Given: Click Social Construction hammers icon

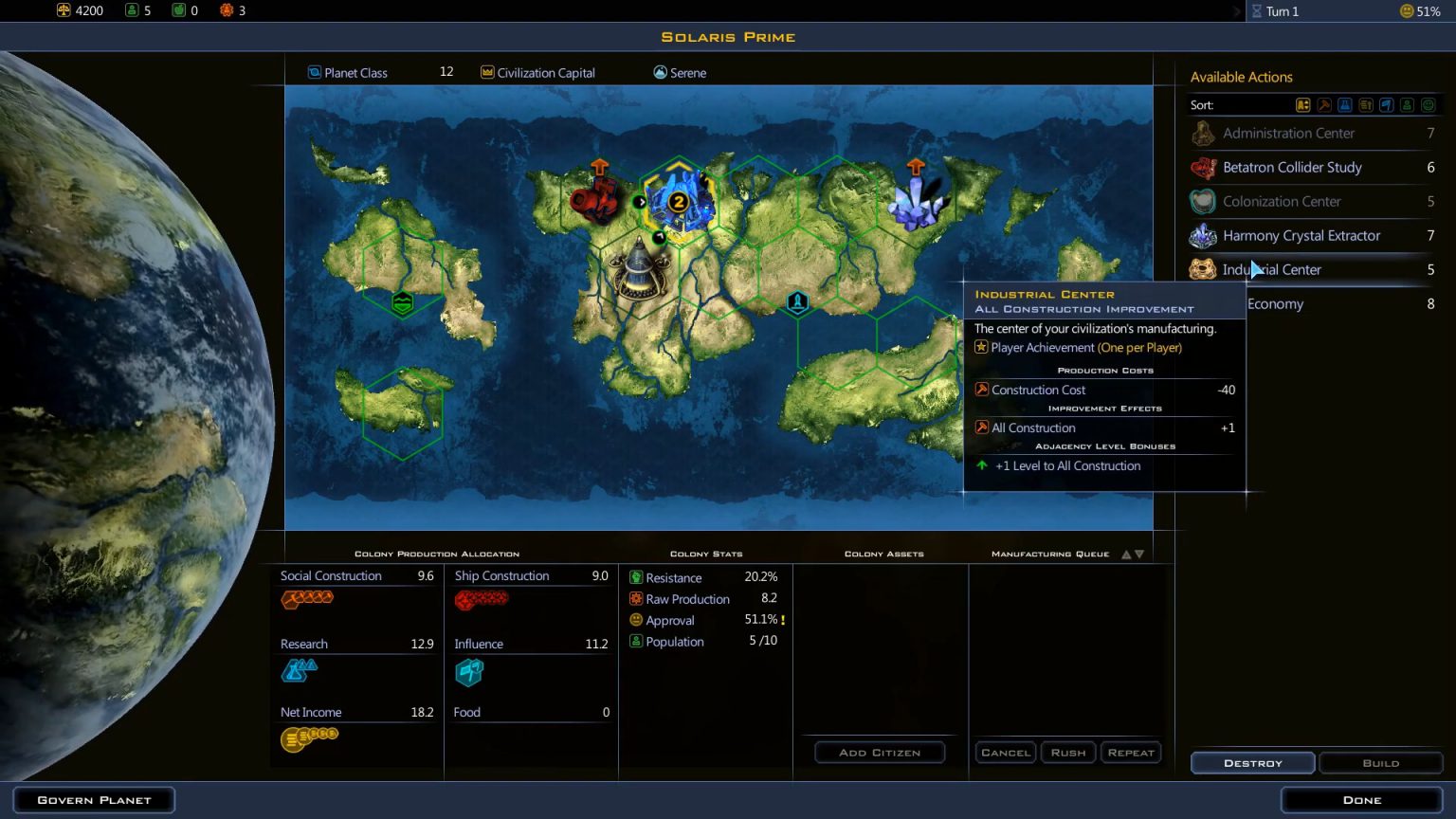Looking at the screenshot, I should (307, 599).
